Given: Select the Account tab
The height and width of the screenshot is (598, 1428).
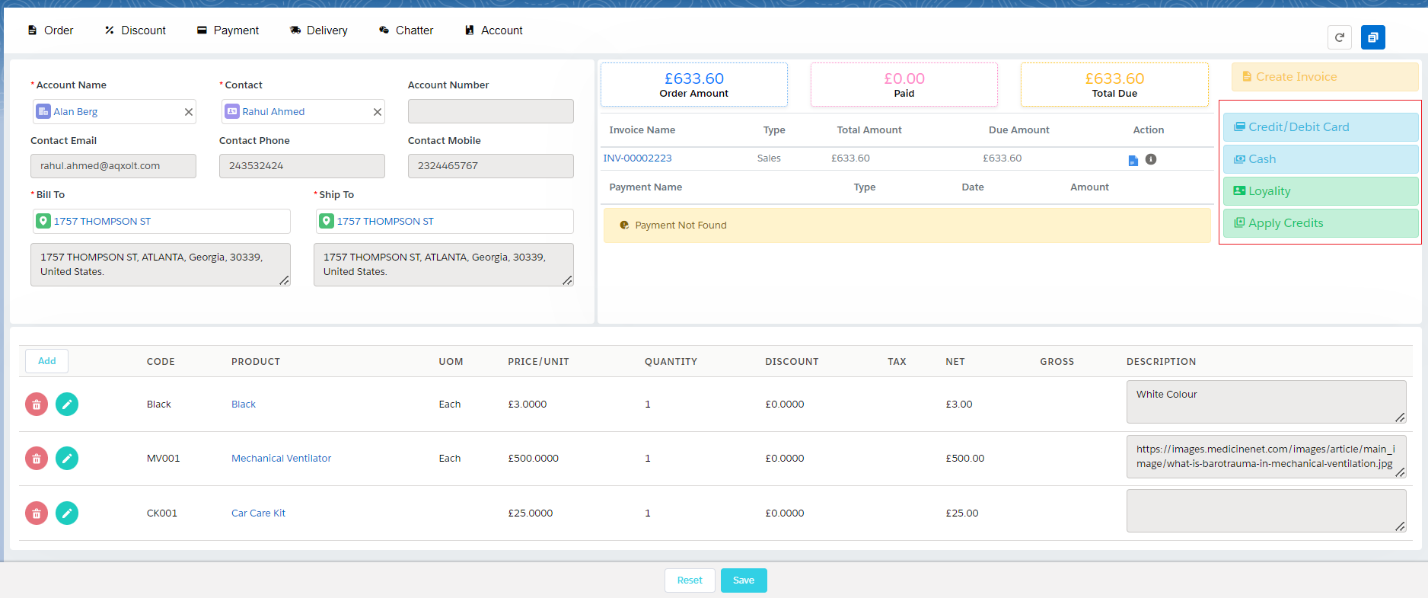Looking at the screenshot, I should pyautogui.click(x=494, y=30).
